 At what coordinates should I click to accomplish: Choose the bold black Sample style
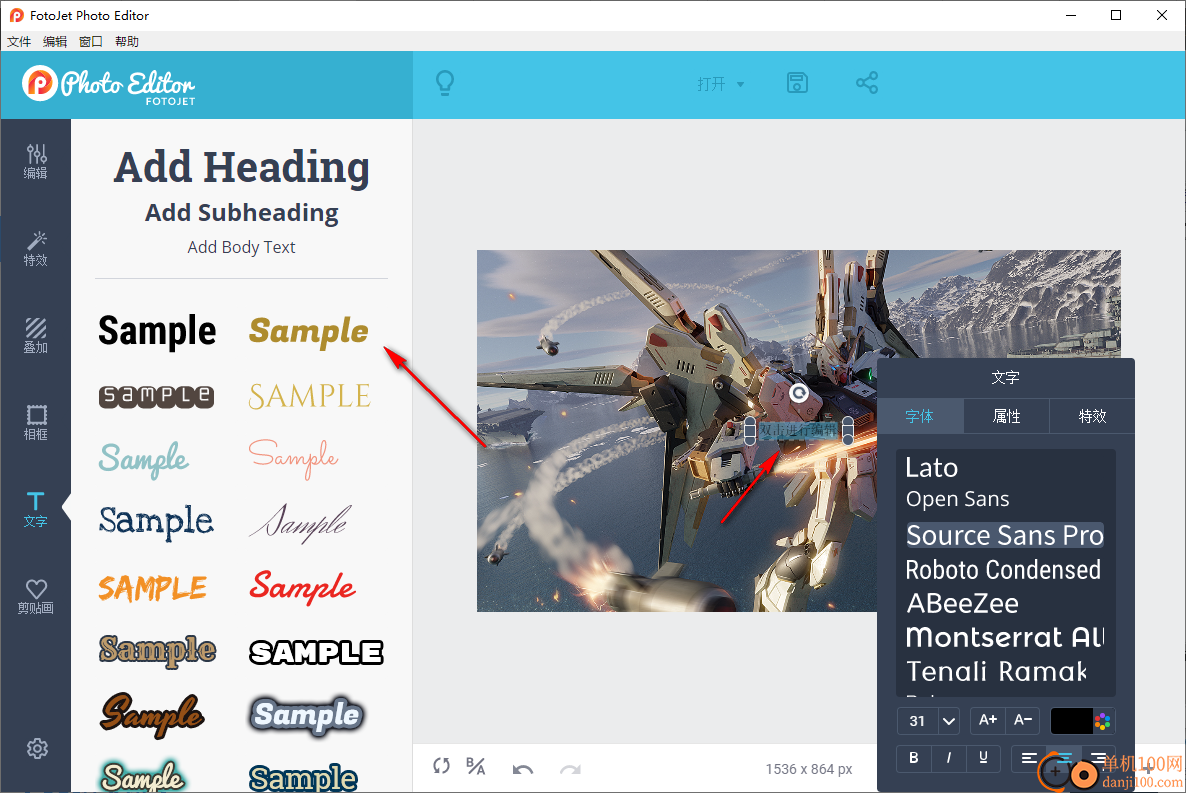[x=157, y=331]
